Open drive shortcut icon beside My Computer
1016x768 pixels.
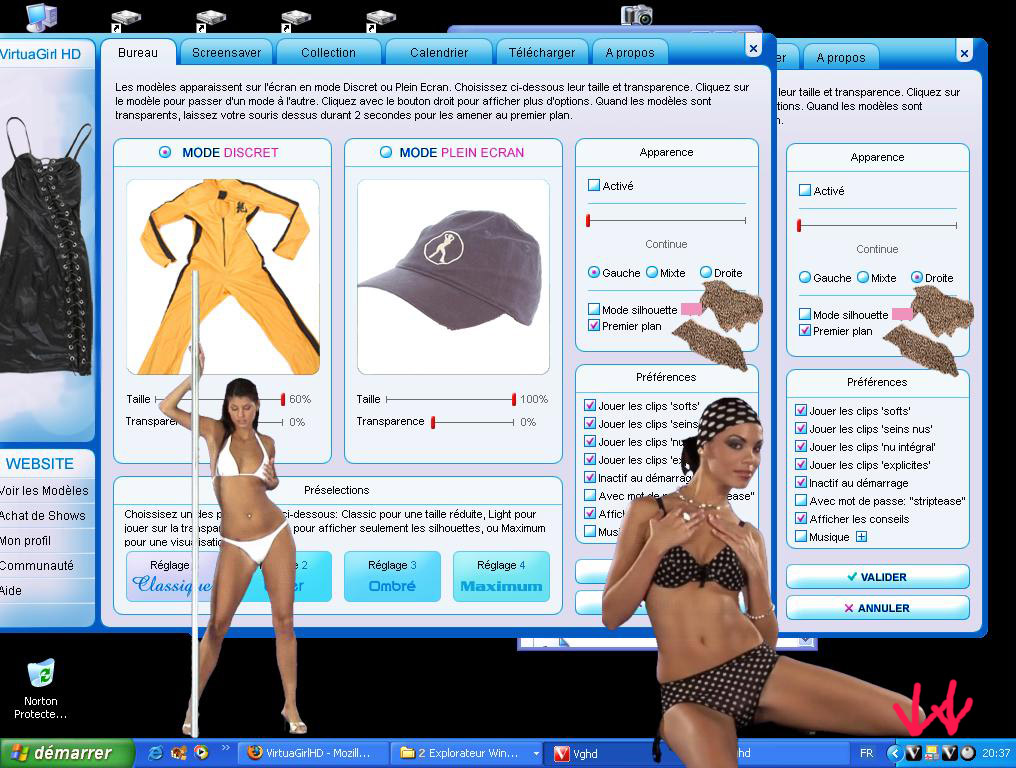(125, 19)
